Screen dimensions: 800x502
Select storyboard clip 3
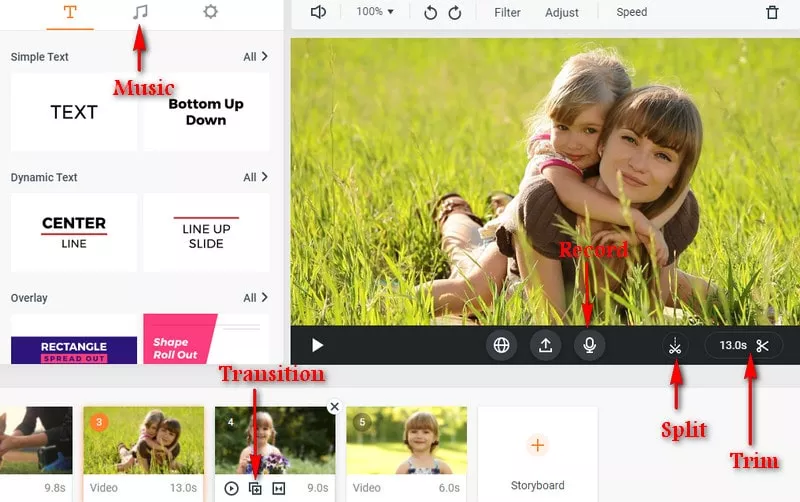coord(143,454)
